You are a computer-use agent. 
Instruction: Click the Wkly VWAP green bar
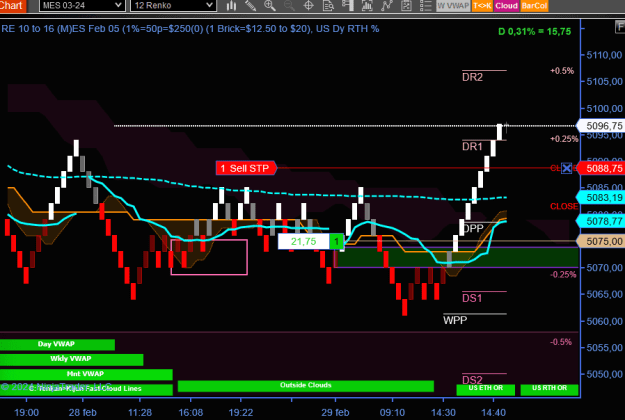point(71,359)
